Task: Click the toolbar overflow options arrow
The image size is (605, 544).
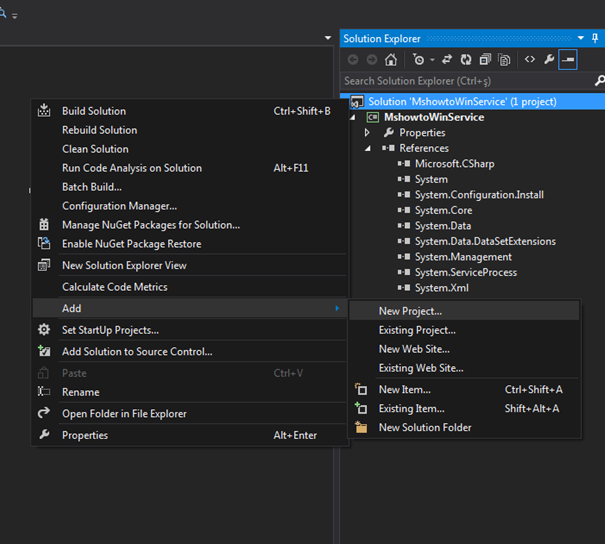Action: 15,16
